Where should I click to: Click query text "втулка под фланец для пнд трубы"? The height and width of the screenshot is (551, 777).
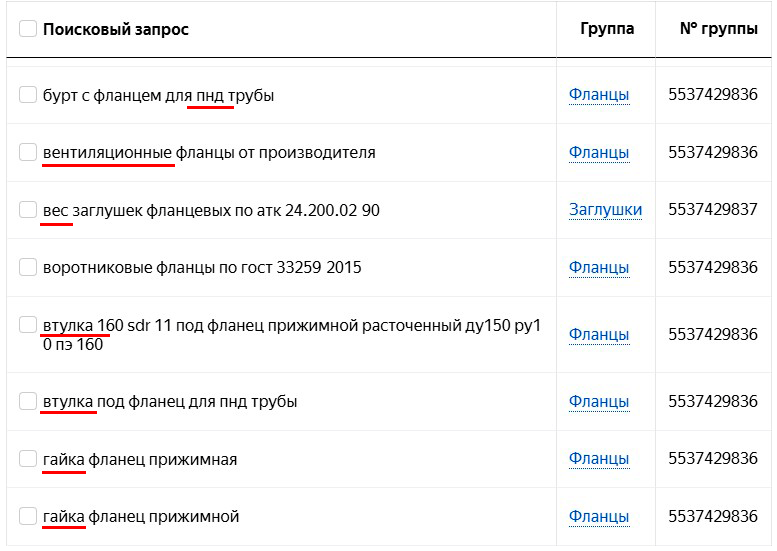pyautogui.click(x=170, y=401)
